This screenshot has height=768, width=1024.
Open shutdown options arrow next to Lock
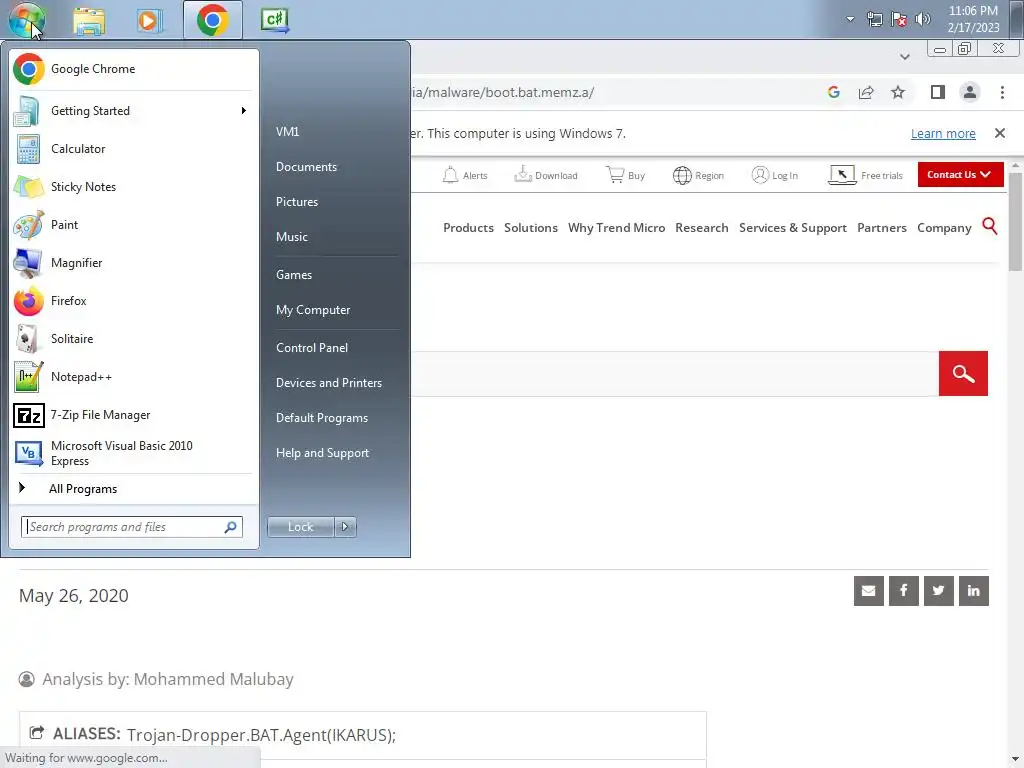(x=345, y=527)
